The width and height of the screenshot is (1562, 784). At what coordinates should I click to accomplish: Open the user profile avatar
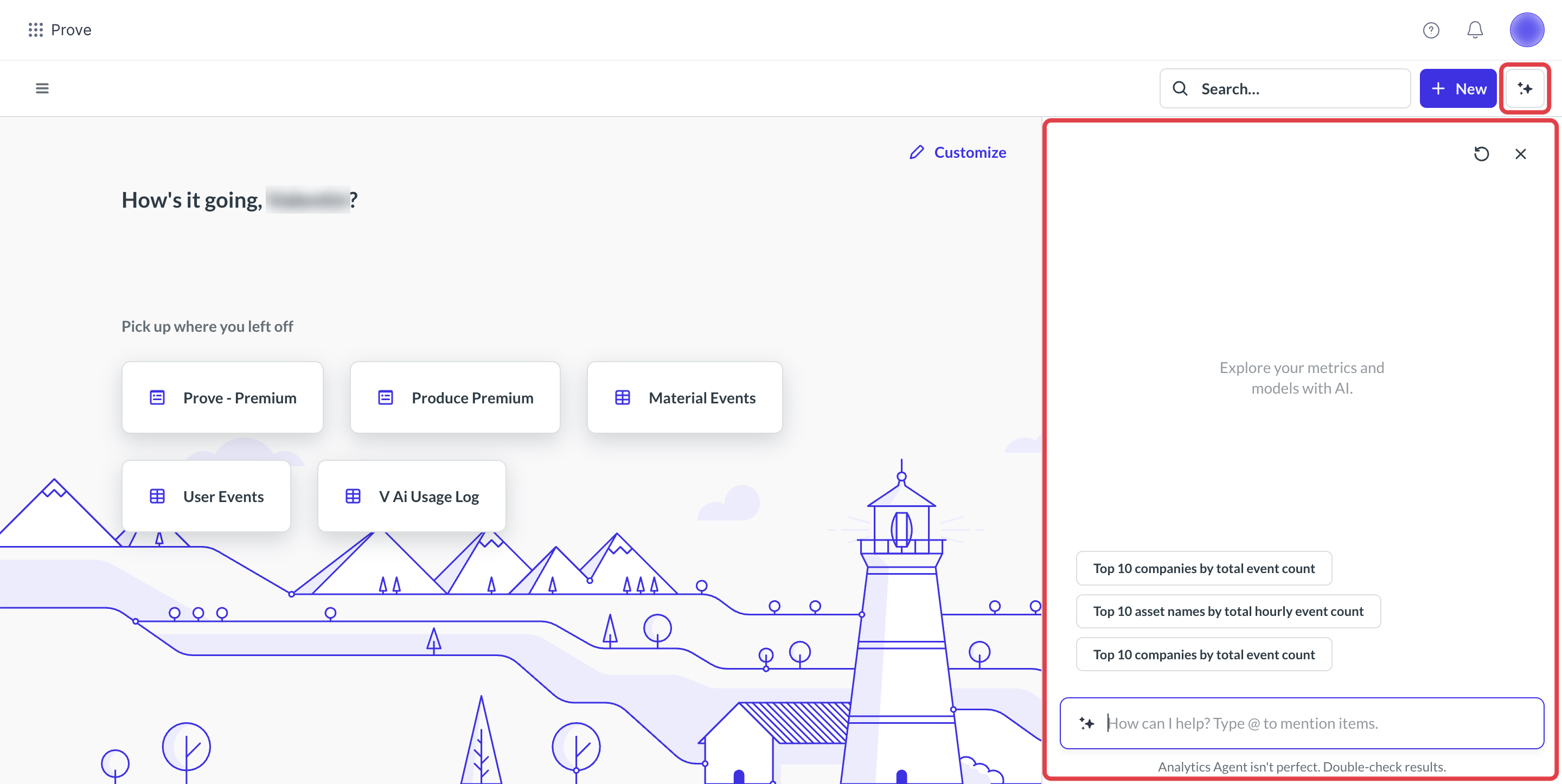pos(1526,30)
